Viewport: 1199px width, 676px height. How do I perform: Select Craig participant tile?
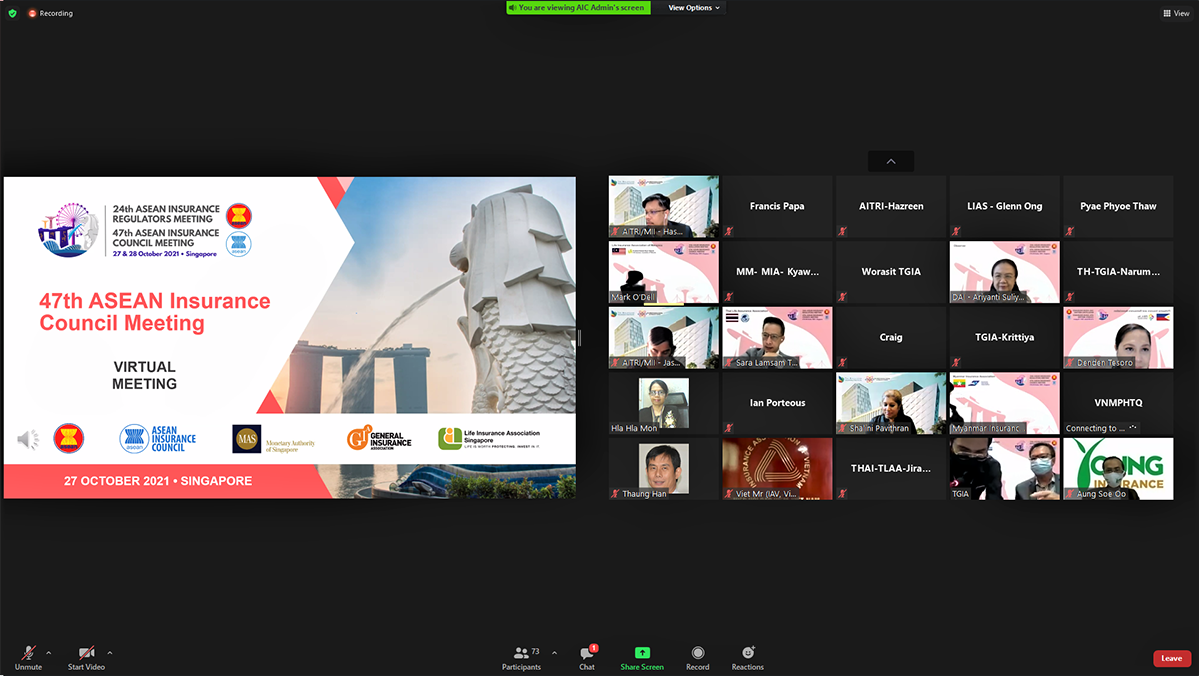[891, 338]
